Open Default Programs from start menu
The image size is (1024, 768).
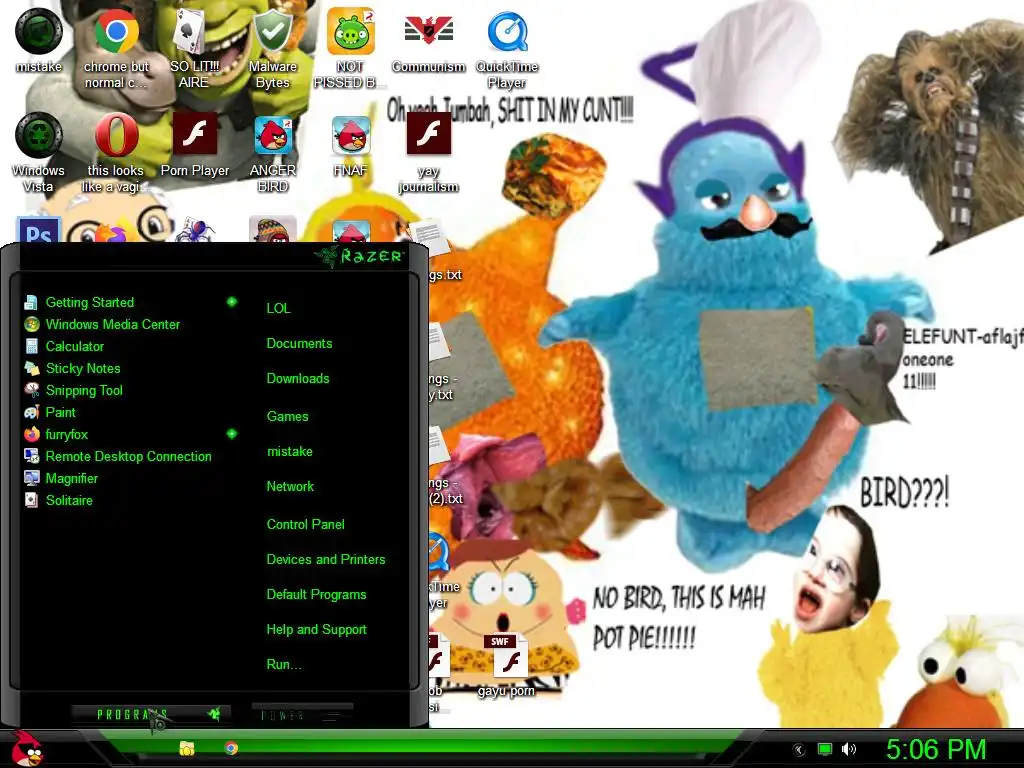click(x=316, y=594)
